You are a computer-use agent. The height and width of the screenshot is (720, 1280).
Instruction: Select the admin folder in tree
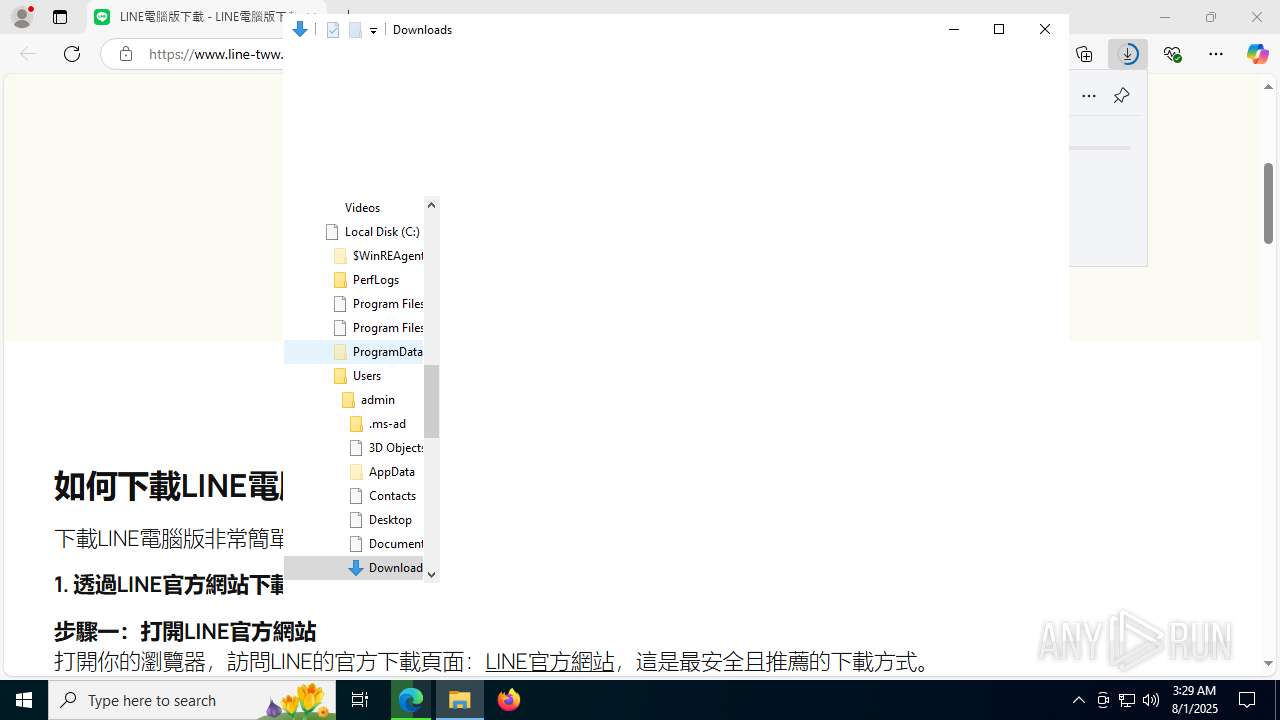pyautogui.click(x=378, y=400)
